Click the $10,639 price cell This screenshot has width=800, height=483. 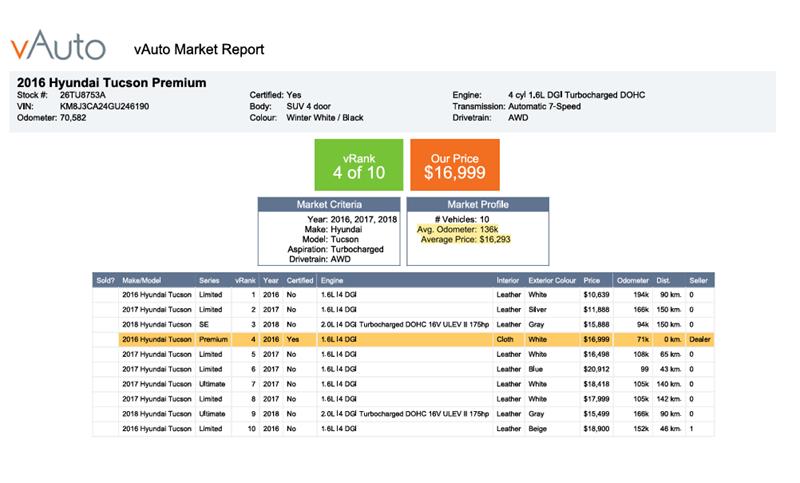596,295
